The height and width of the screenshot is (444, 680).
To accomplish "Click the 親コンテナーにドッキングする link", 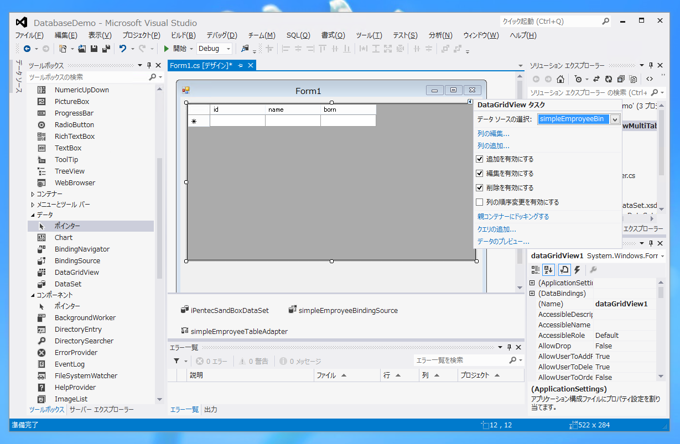I will point(513,216).
